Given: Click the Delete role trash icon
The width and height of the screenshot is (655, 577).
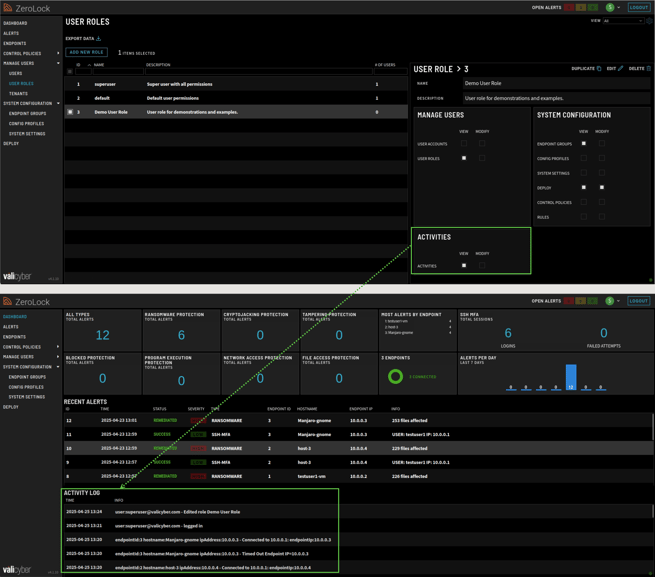Looking at the screenshot, I should (x=648, y=69).
